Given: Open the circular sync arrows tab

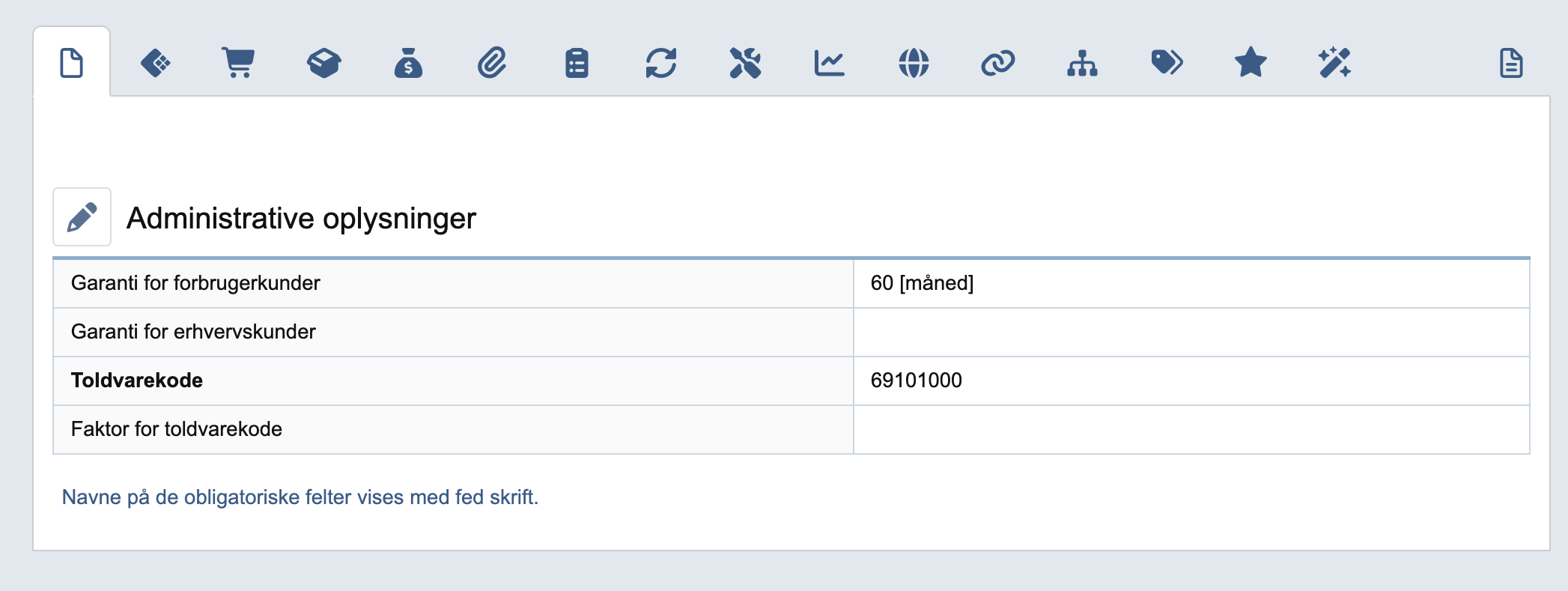Looking at the screenshot, I should 661,63.
